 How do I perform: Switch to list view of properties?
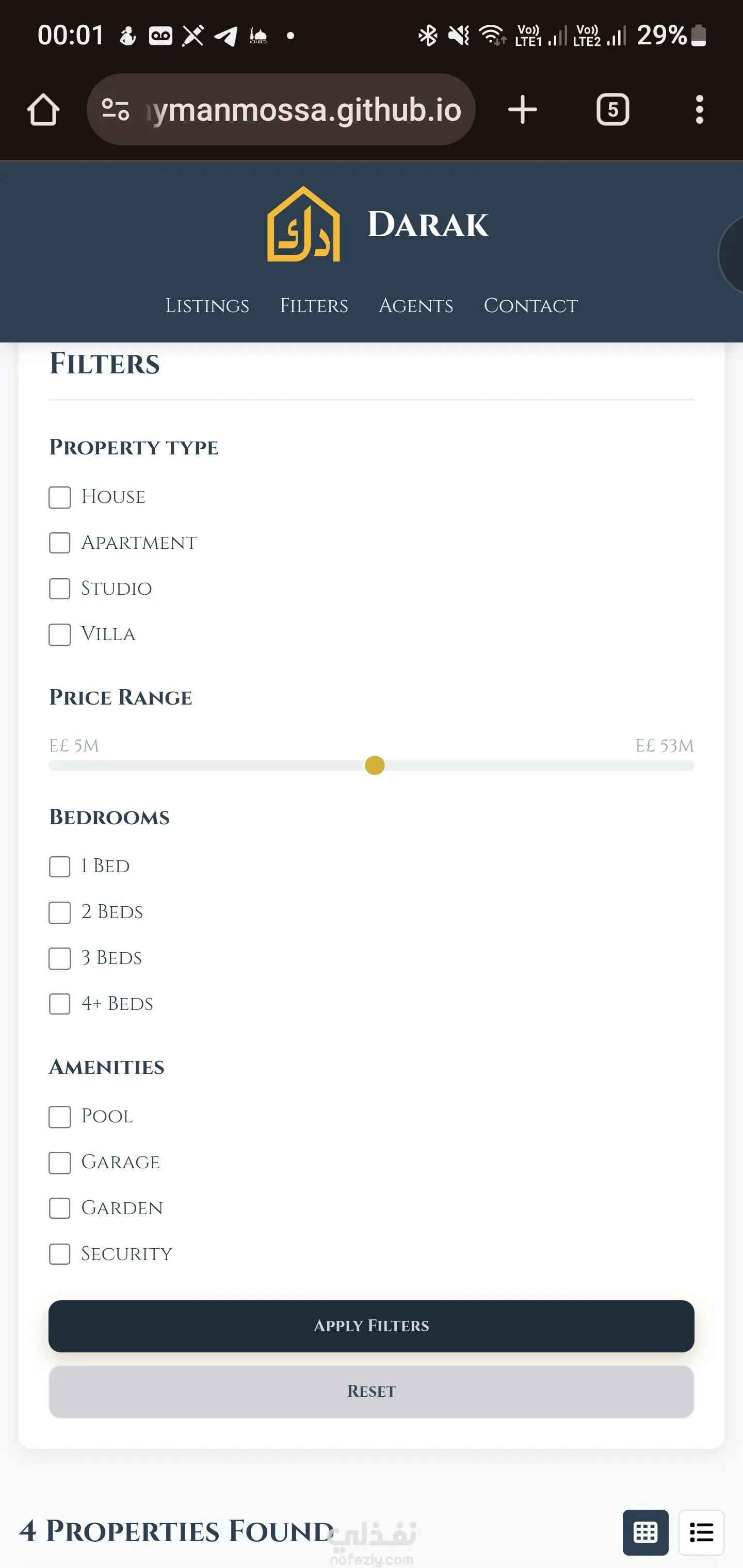pyautogui.click(x=701, y=1531)
